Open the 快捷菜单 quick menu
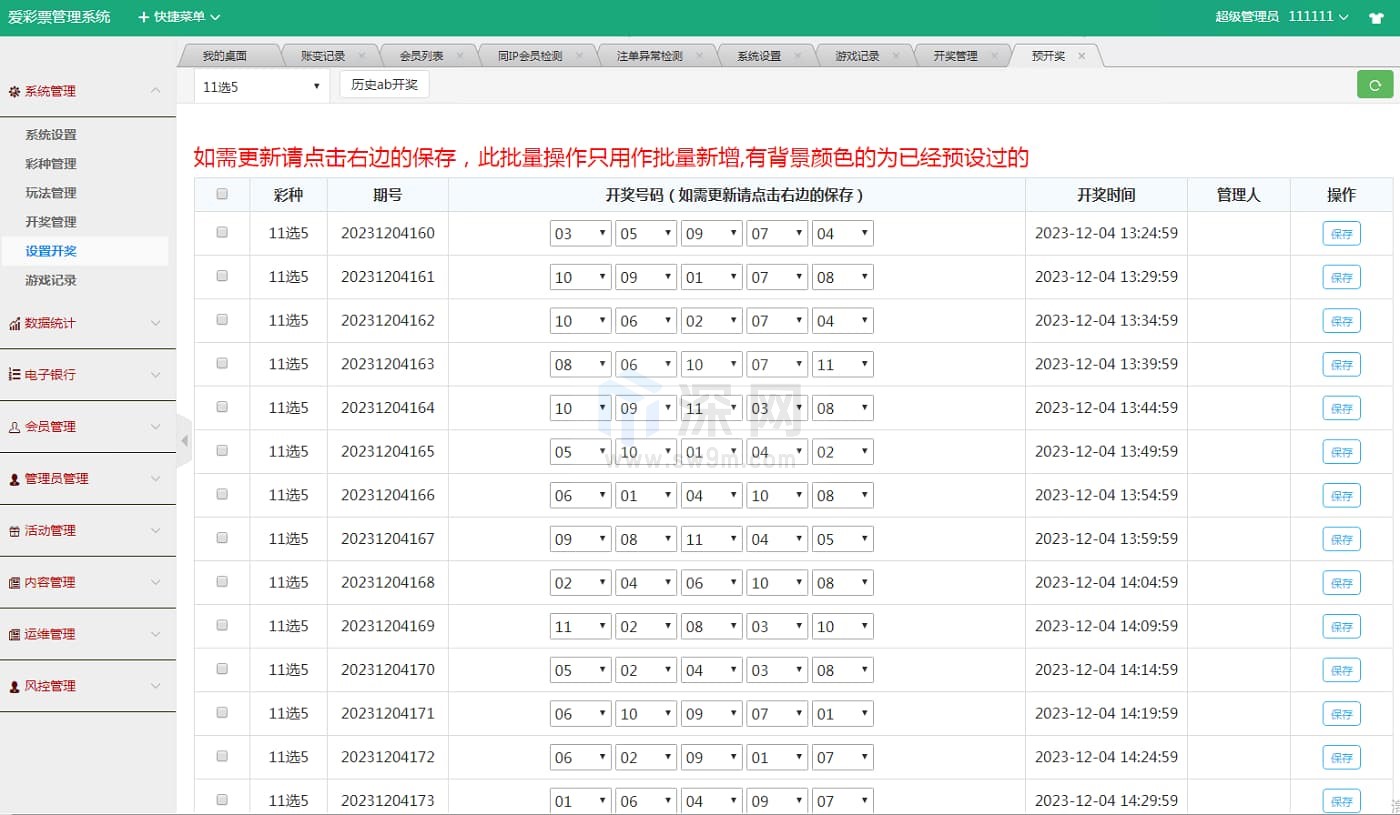The height and width of the screenshot is (815, 1400). [x=179, y=17]
